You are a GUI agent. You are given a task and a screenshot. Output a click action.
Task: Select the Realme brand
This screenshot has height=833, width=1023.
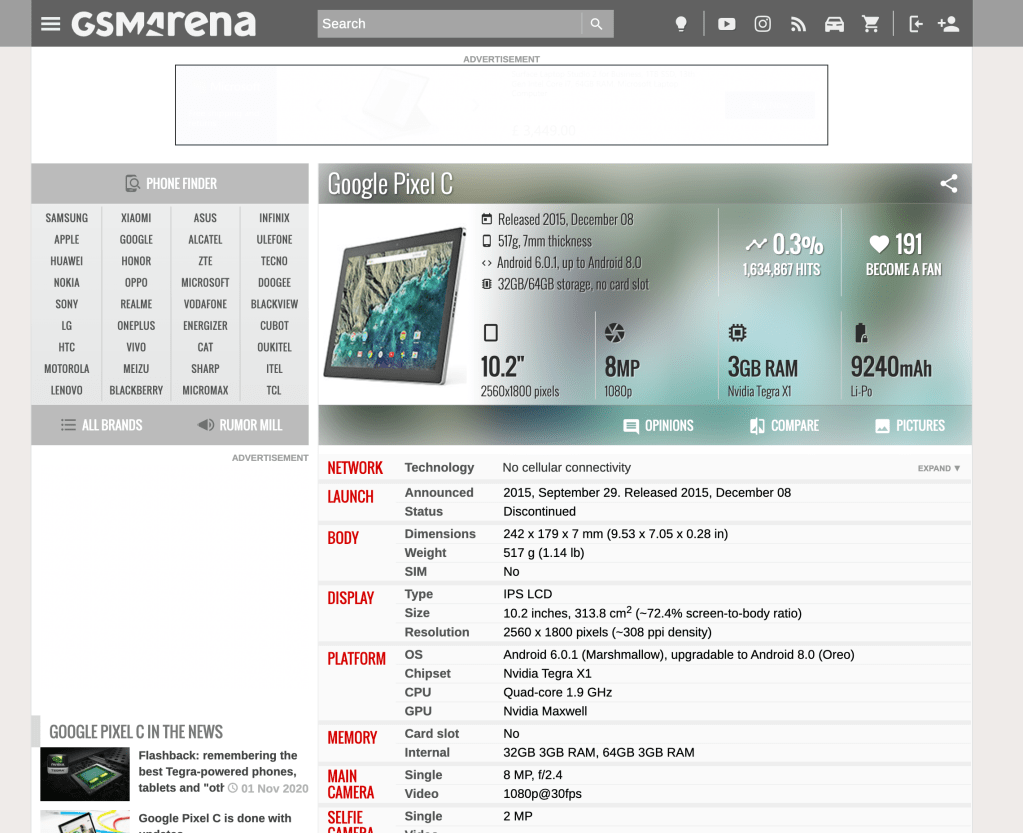click(x=136, y=304)
